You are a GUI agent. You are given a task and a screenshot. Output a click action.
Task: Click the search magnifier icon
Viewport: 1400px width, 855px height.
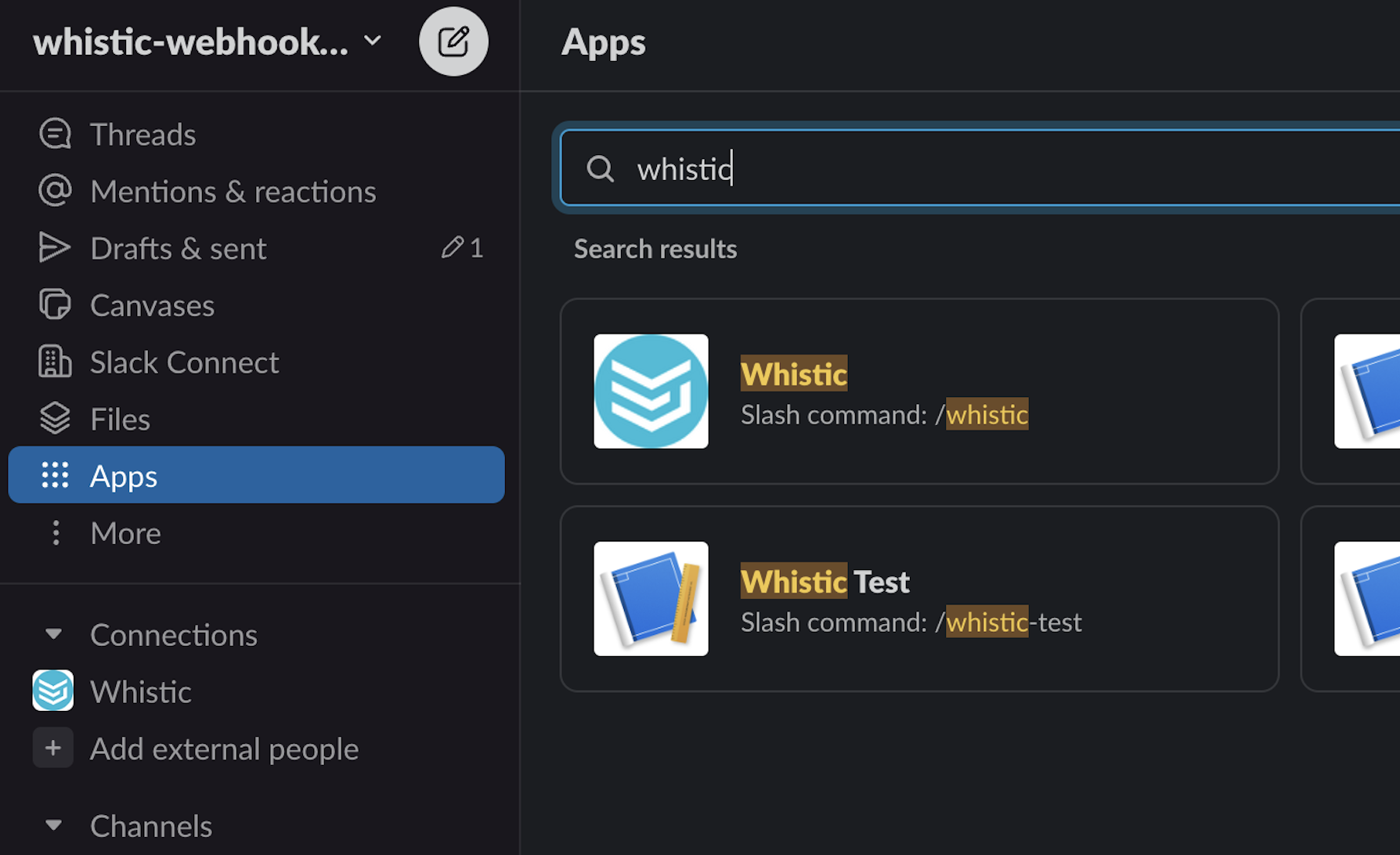click(x=601, y=168)
